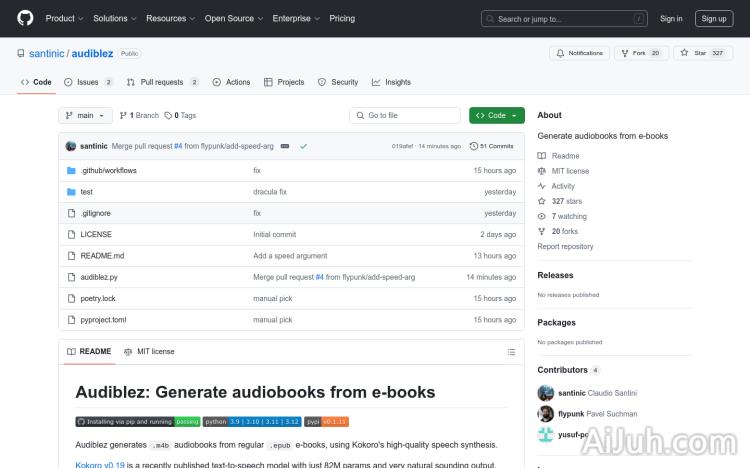This screenshot has height=468, width=750.
Task: Open the Contributors heading link
Action: pos(568,370)
